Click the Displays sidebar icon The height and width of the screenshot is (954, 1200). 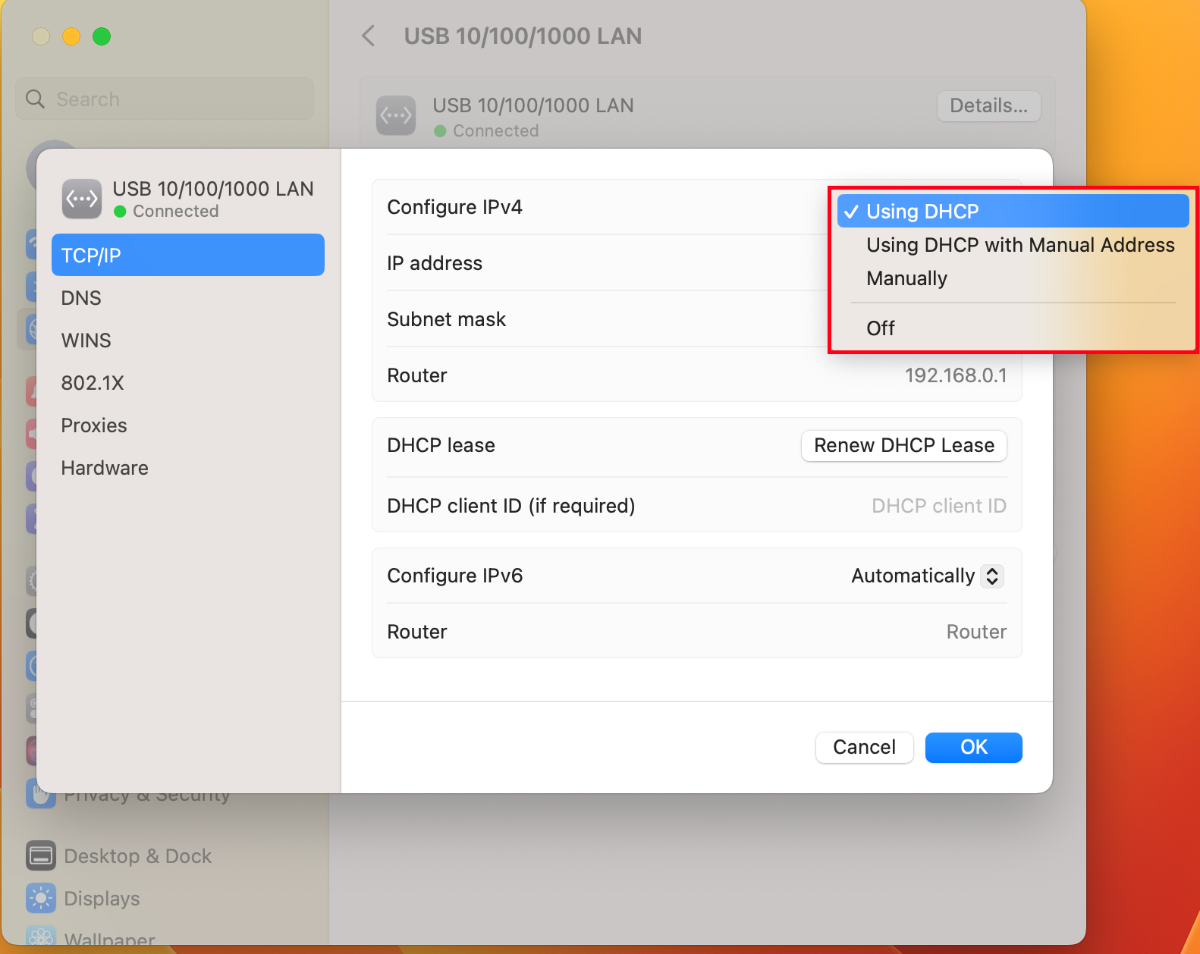pyautogui.click(x=41, y=898)
